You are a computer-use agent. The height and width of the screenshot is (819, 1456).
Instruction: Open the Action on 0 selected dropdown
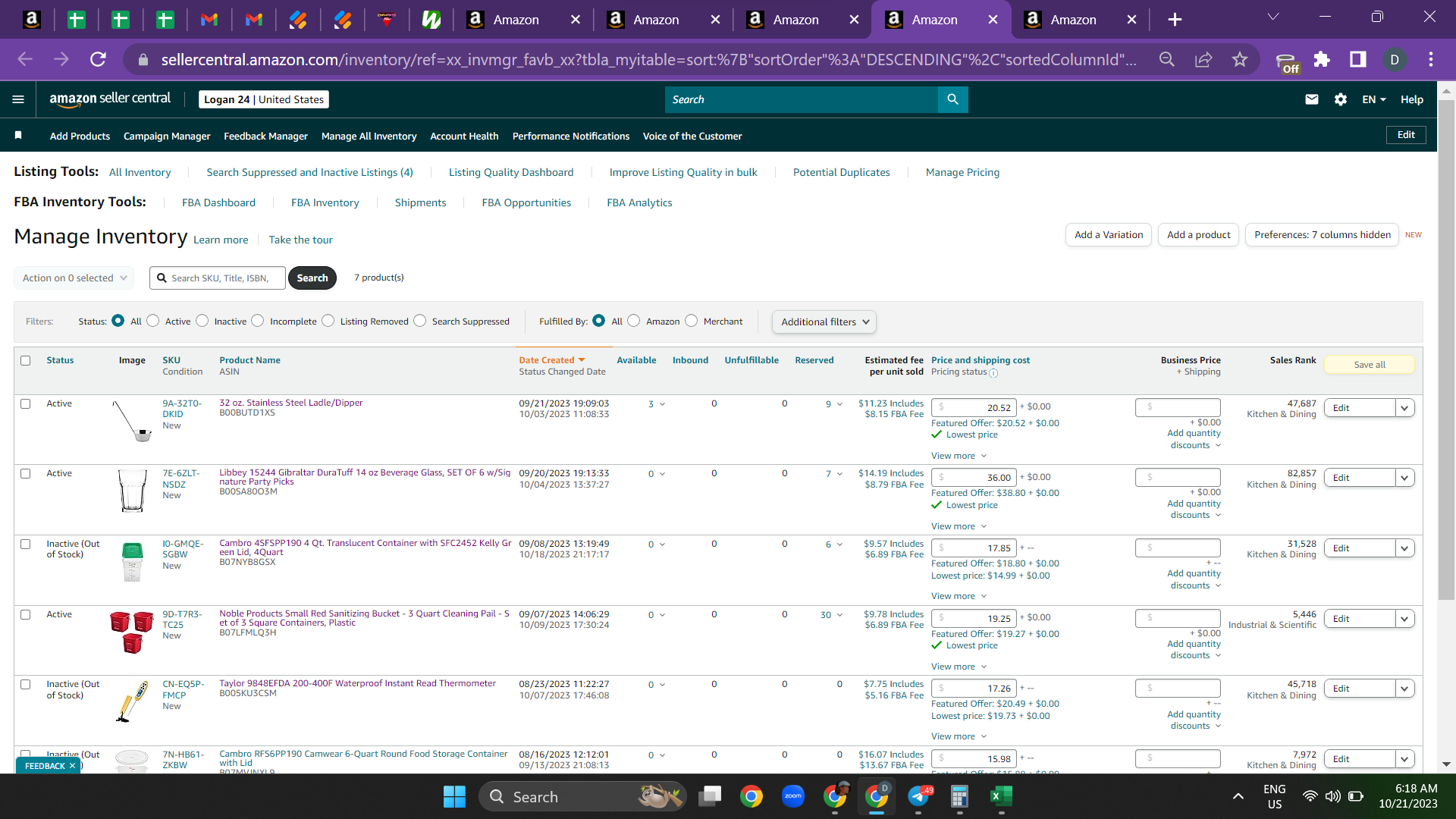click(x=74, y=278)
